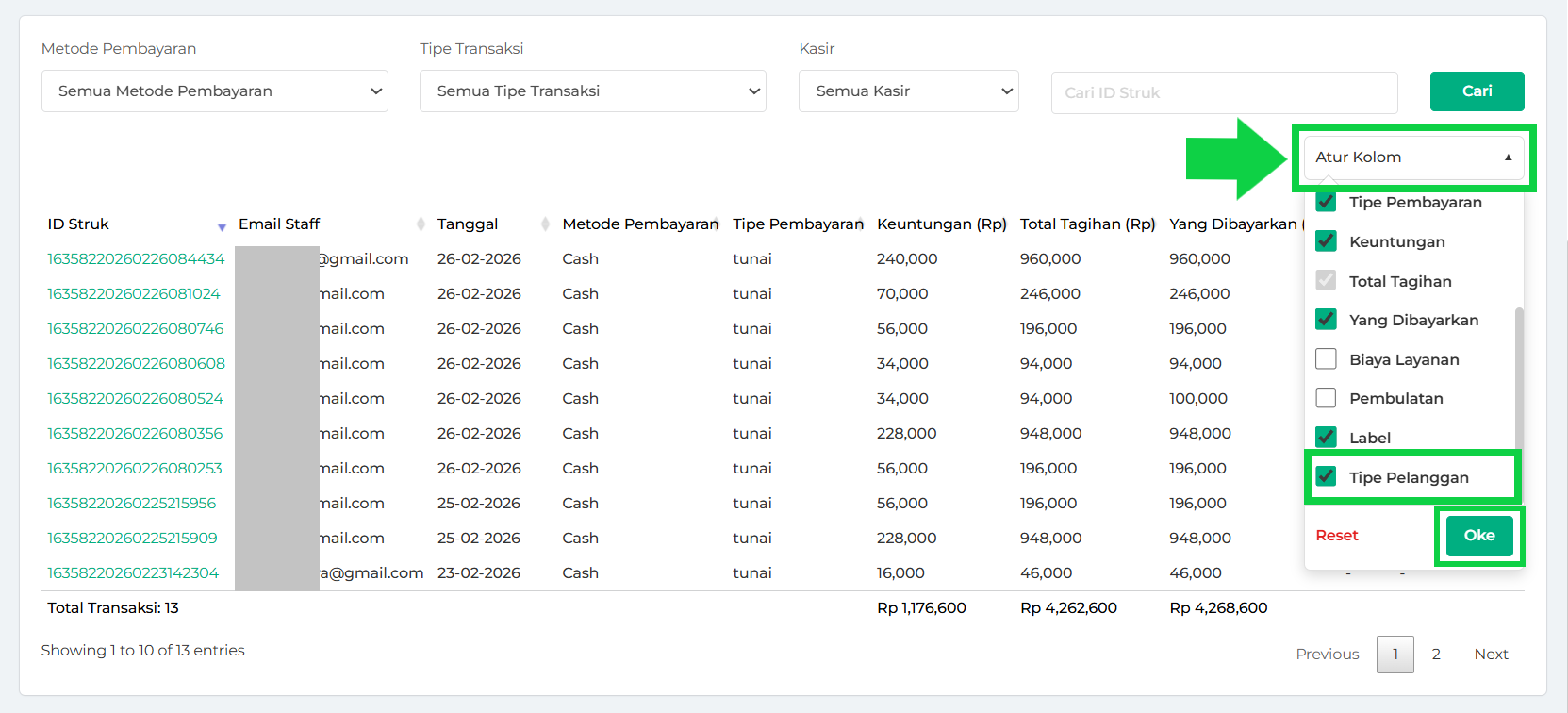This screenshot has height=713, width=1568.
Task: Enable the Biaya Layanan column checkbox
Action: tap(1326, 359)
